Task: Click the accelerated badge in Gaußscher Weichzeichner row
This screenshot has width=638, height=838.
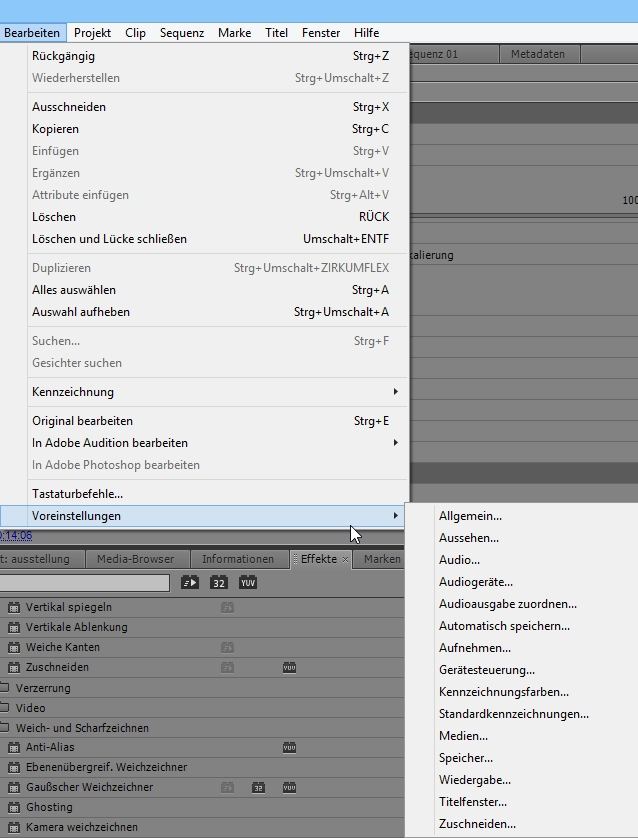Action: click(227, 787)
